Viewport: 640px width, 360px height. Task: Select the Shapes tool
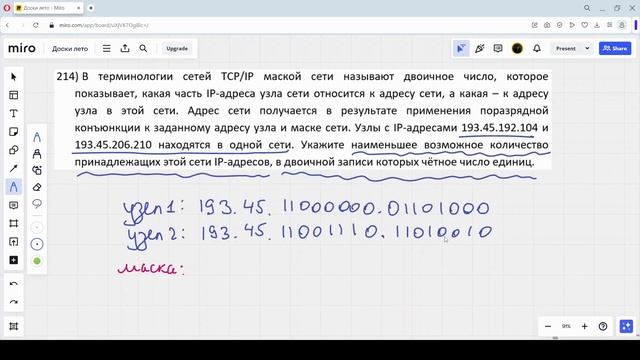tap(13, 150)
